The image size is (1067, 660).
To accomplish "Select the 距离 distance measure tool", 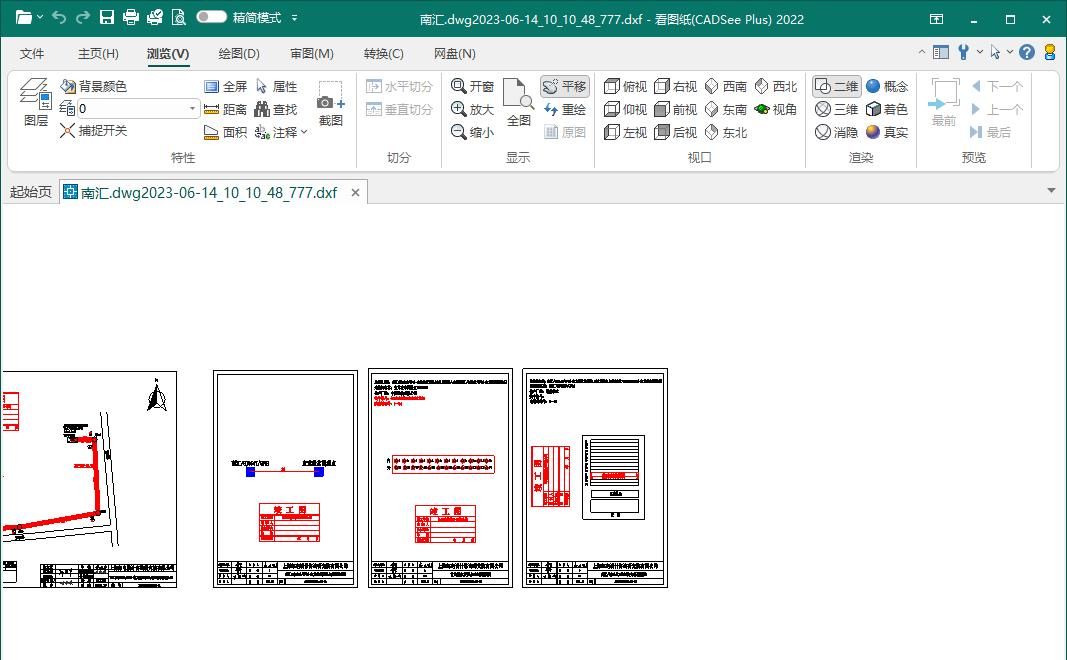I will [x=225, y=110].
